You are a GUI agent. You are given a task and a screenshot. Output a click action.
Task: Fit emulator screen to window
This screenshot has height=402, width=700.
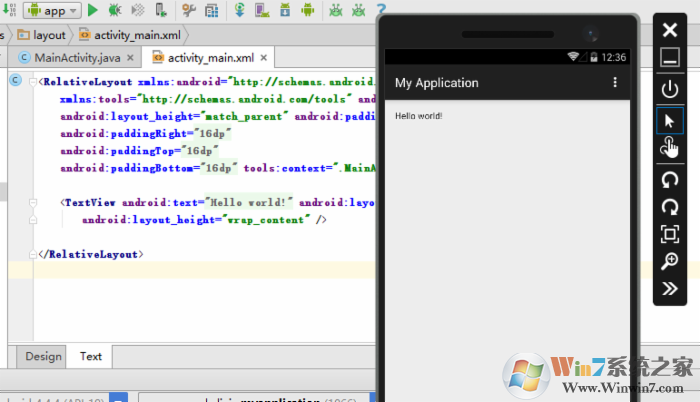(x=670, y=234)
